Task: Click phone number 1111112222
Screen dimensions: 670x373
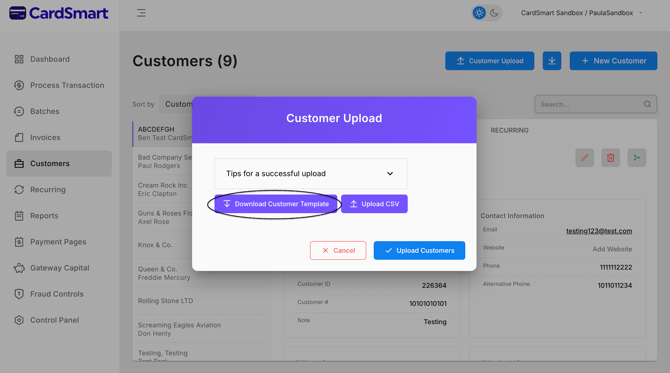Action: 616,267
